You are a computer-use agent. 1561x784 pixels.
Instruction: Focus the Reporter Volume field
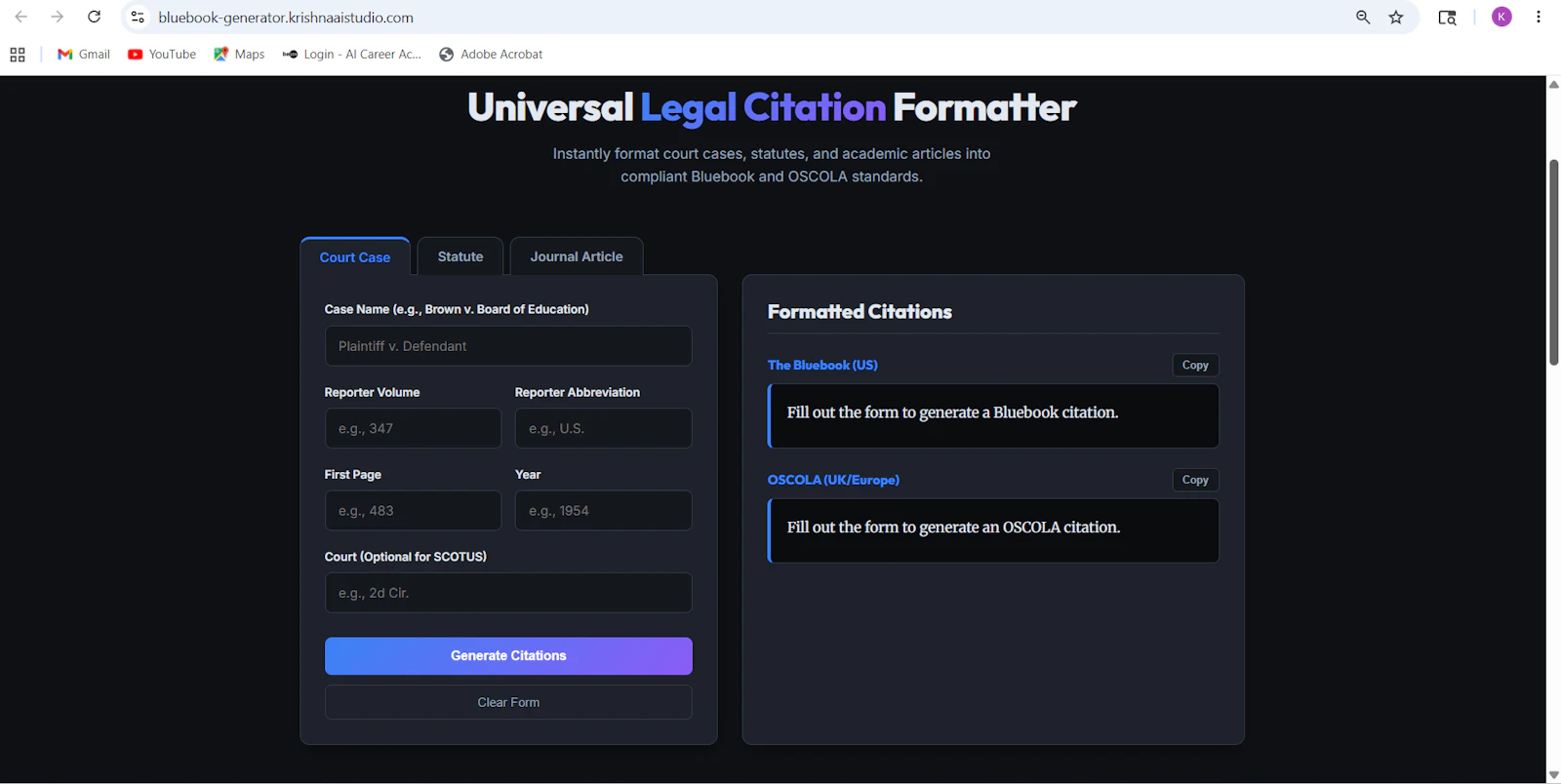click(413, 428)
